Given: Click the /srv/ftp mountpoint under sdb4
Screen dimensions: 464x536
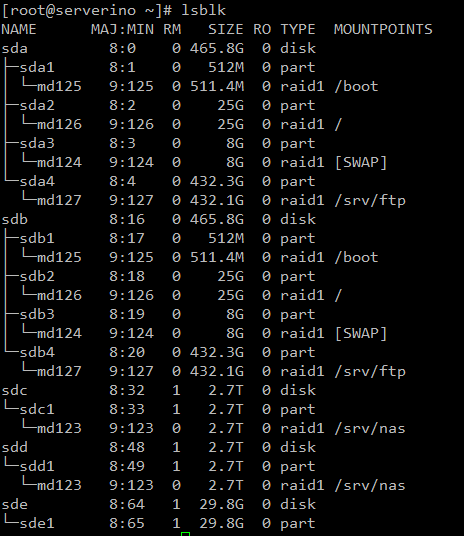Looking at the screenshot, I should (x=370, y=372).
